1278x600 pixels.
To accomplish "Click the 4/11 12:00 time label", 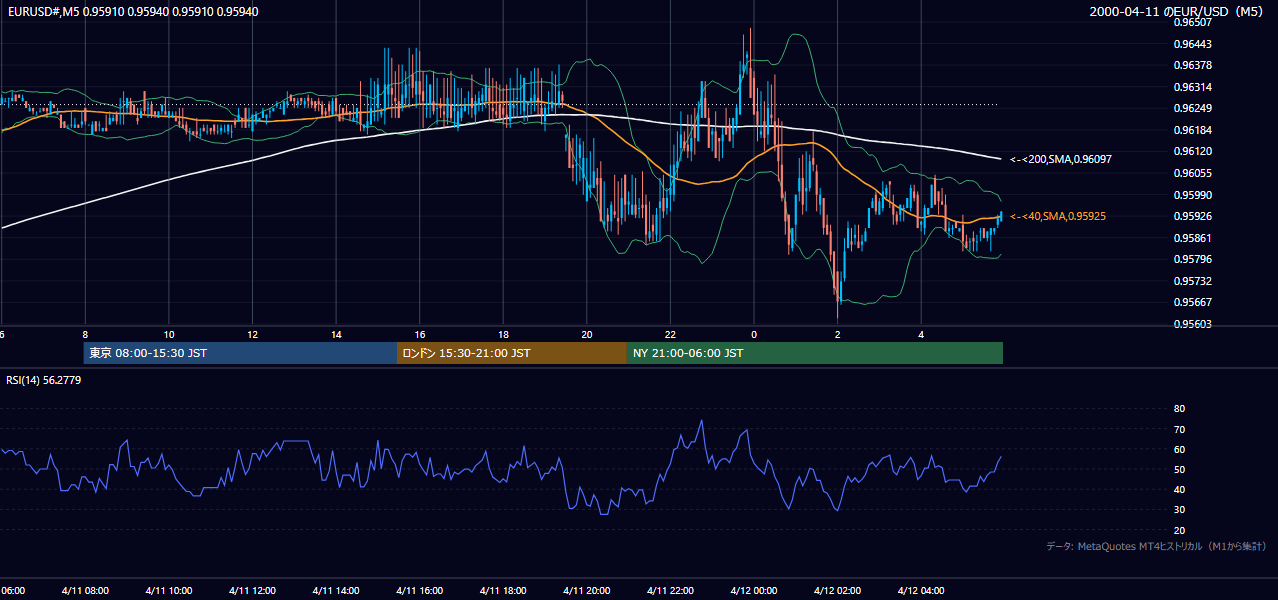I will (252, 590).
